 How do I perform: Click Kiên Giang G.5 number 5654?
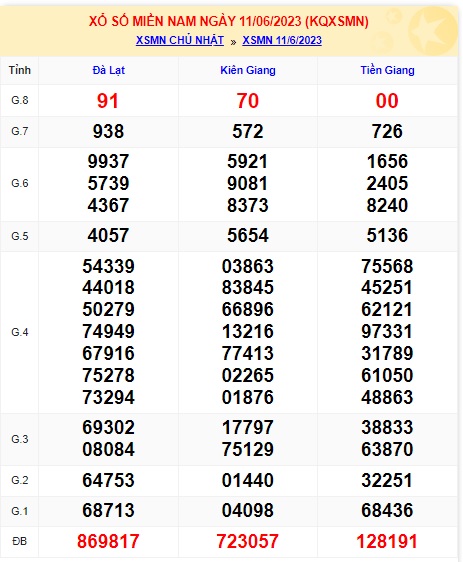[x=248, y=235]
